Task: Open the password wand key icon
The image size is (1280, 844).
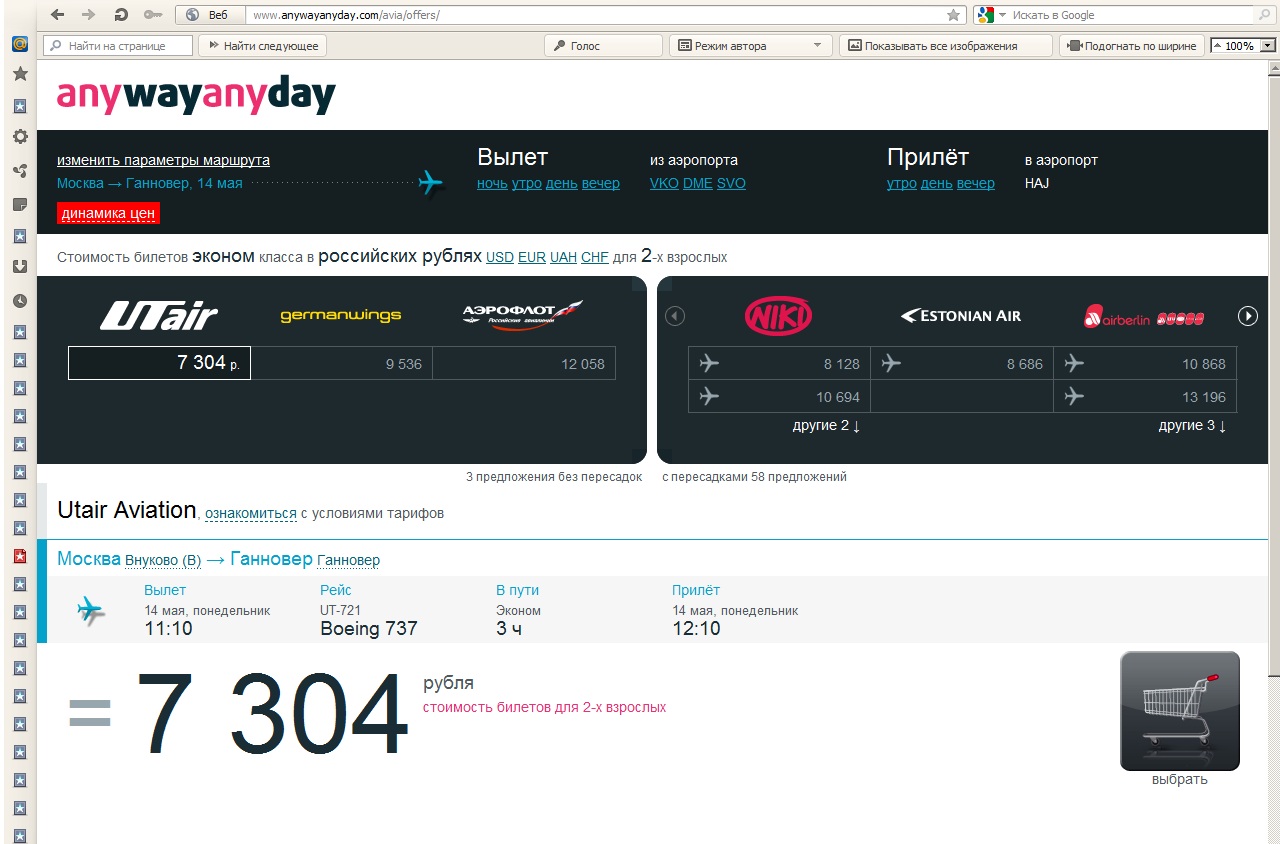Action: [153, 15]
